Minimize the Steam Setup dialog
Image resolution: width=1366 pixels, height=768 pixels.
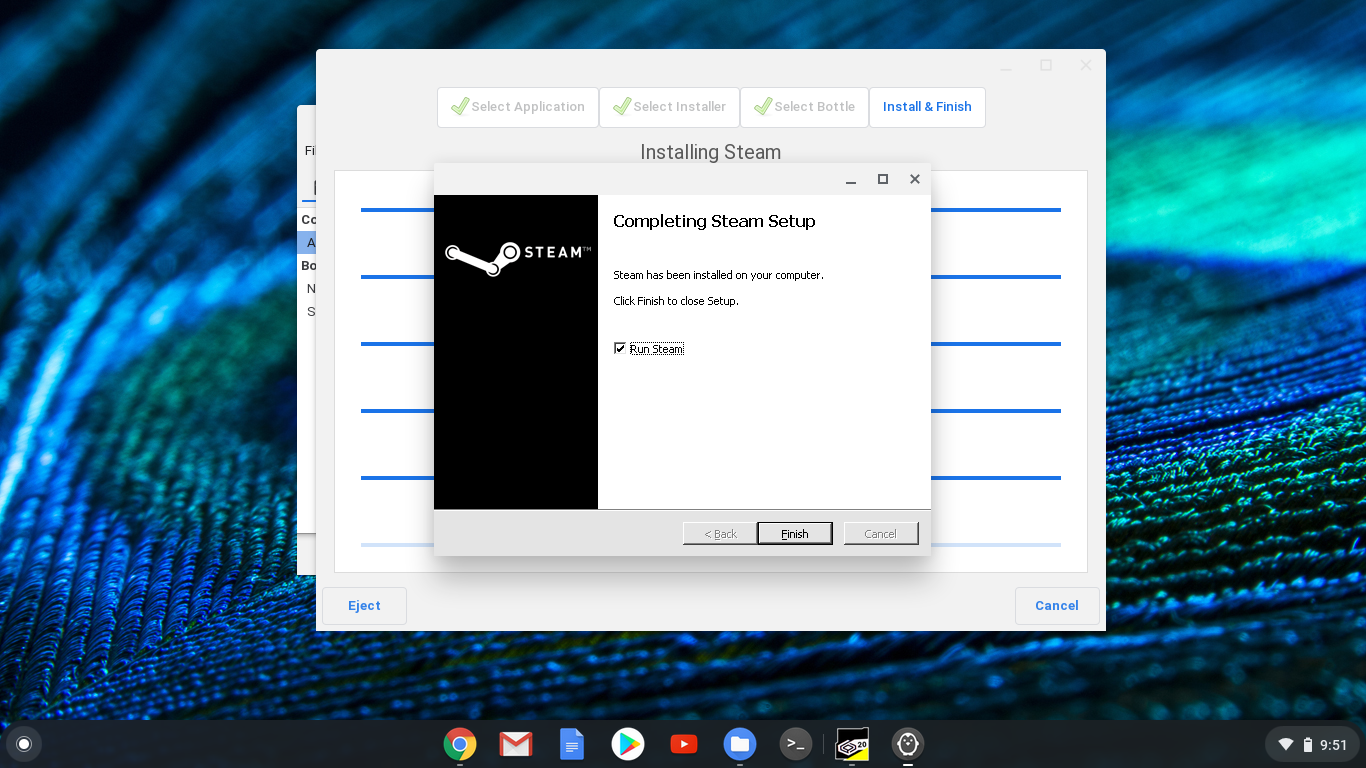click(x=851, y=180)
